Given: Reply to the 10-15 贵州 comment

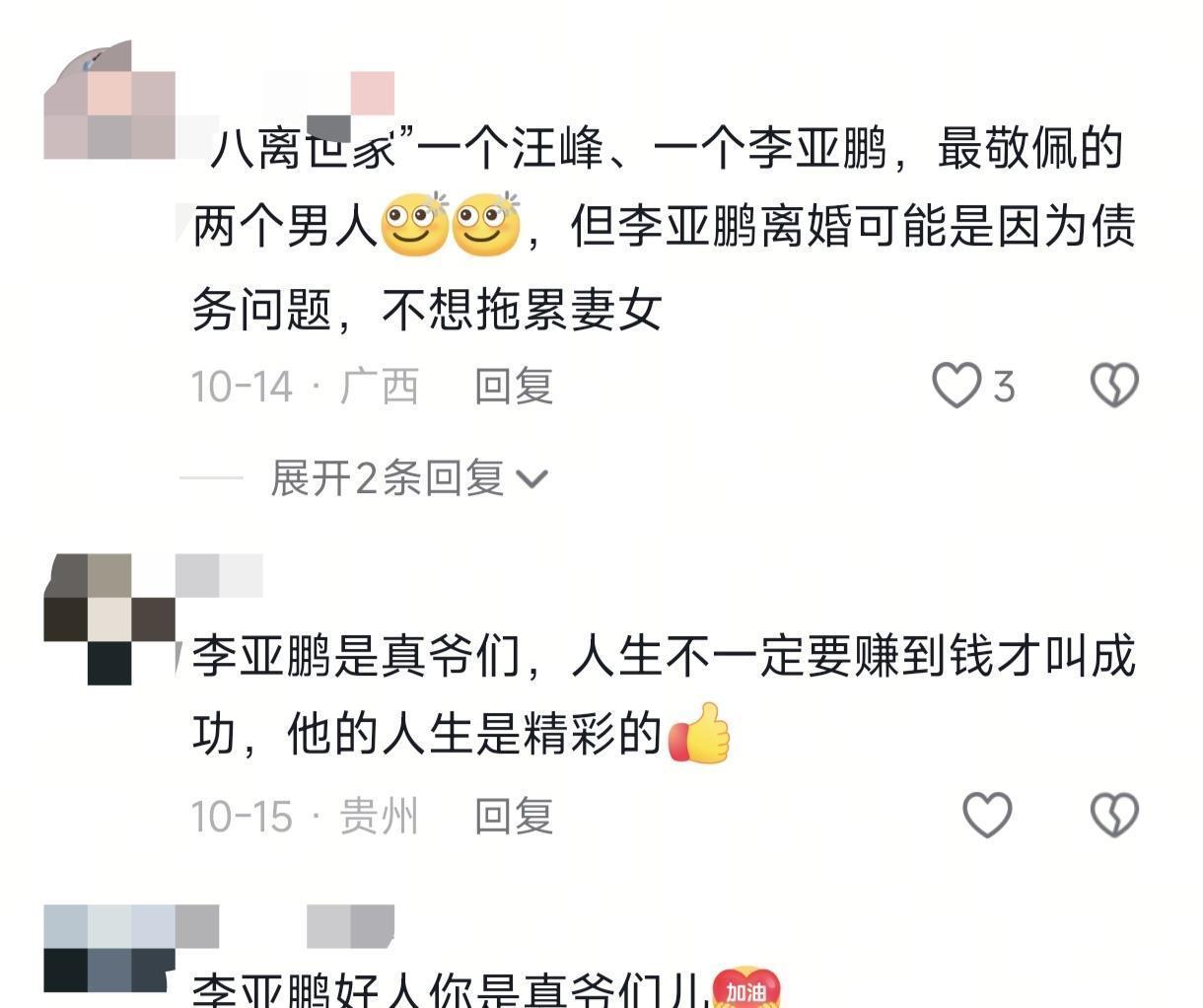Looking at the screenshot, I should tap(514, 817).
